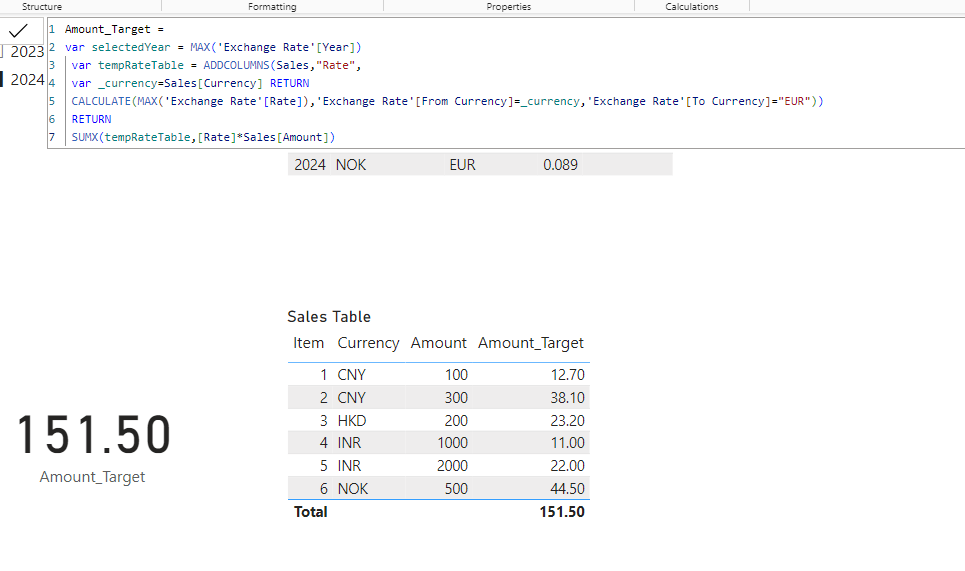Open the Formatting ribbon group
The image size is (965, 571).
[272, 7]
